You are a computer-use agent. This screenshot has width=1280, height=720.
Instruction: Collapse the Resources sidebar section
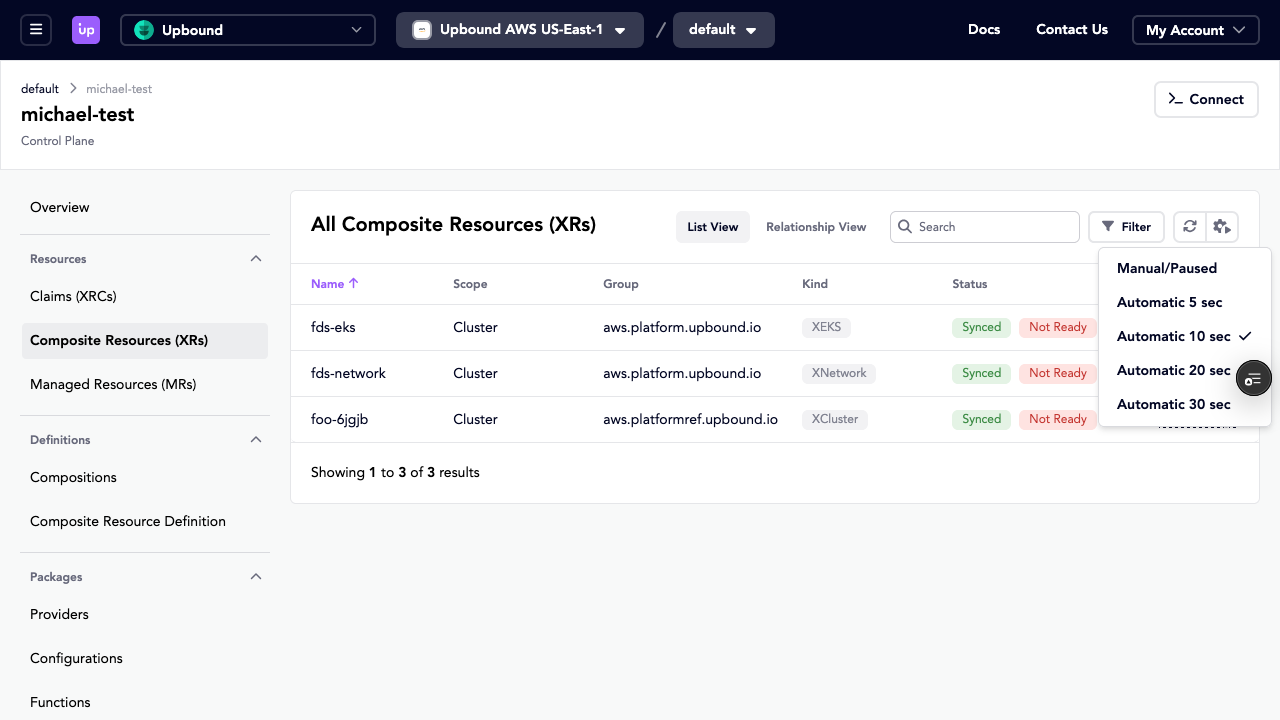tap(256, 259)
